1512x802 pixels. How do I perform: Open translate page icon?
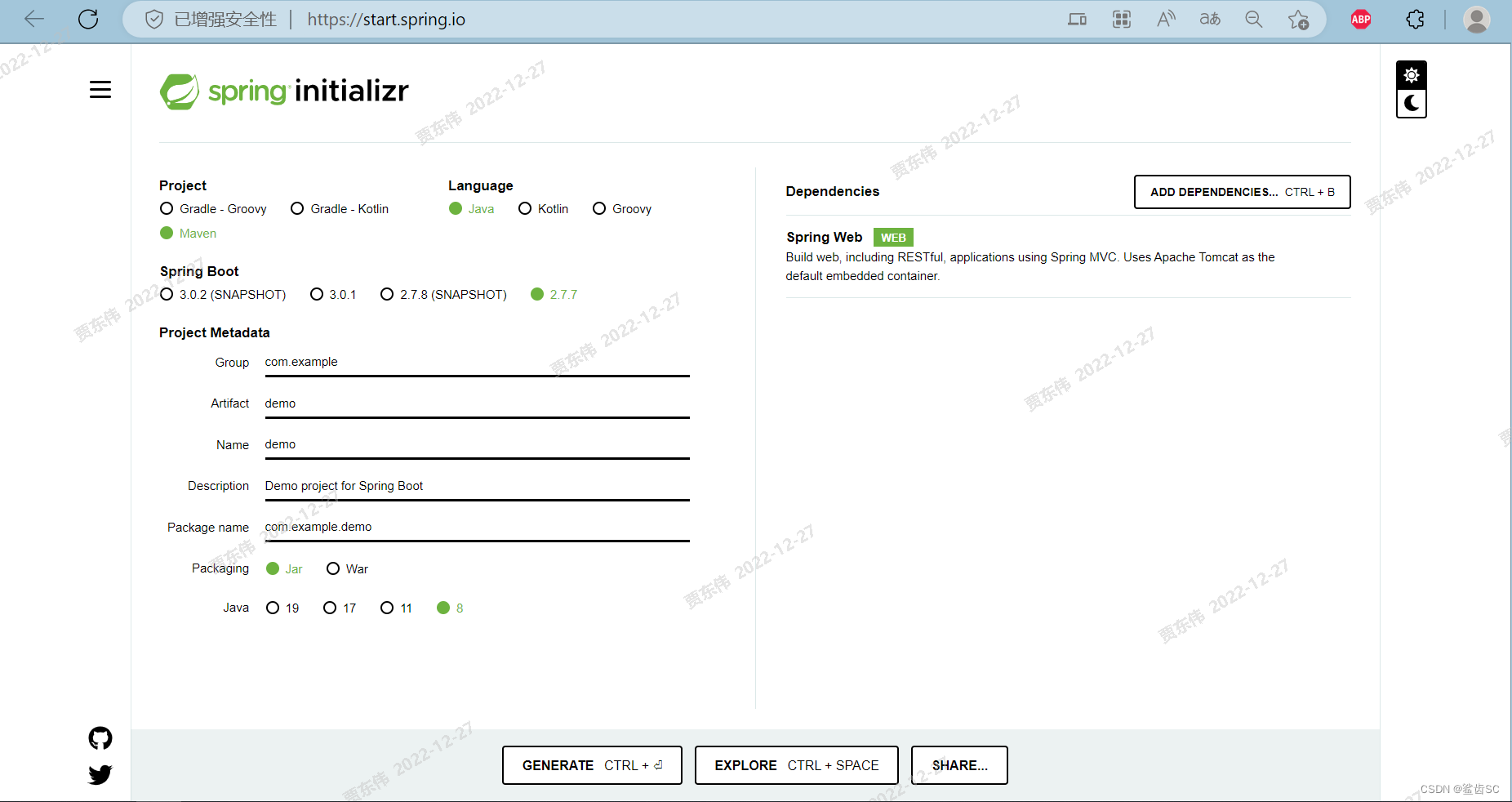pos(1210,20)
